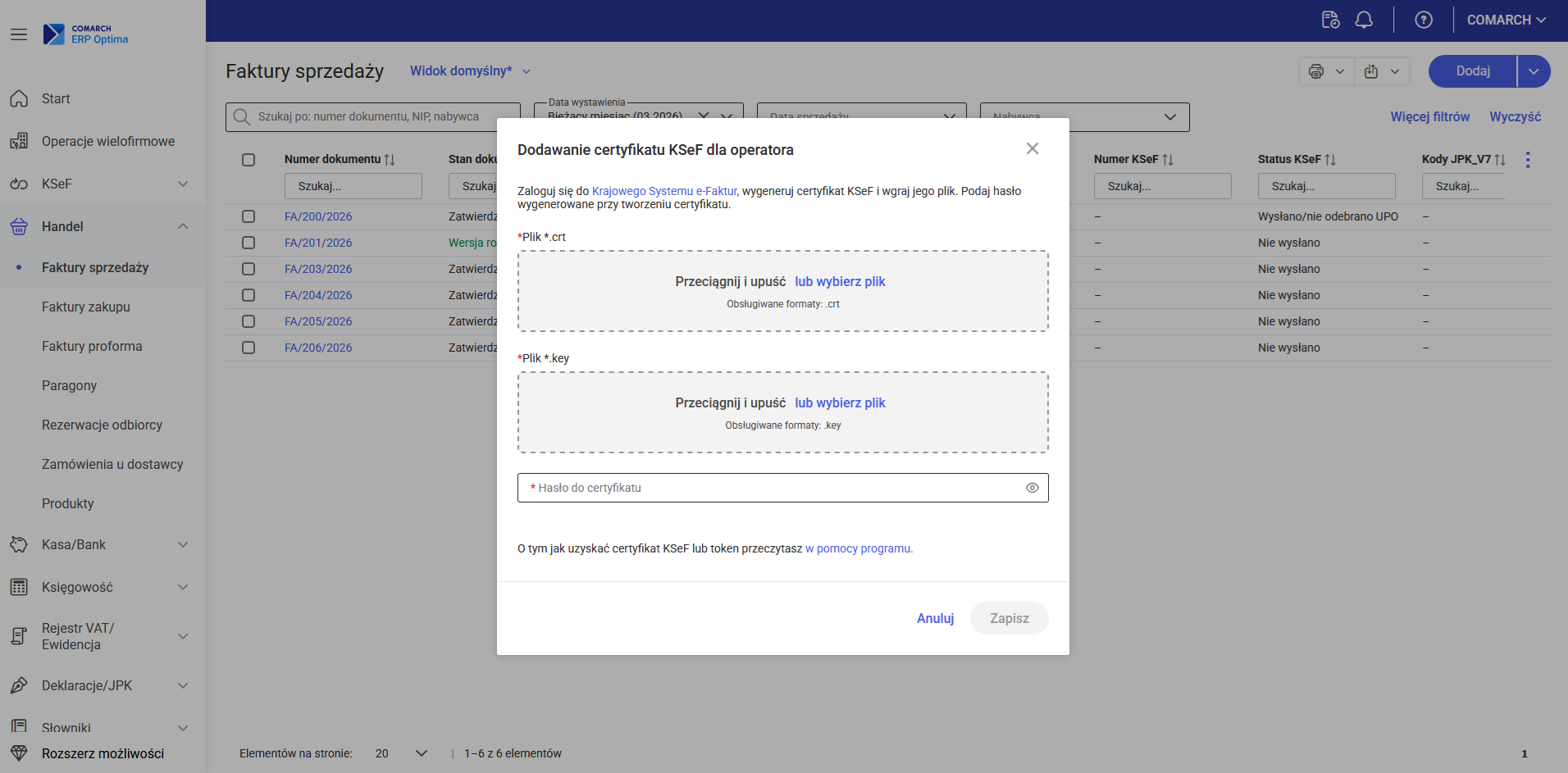Tick the select-all header checkbox
Screen dimensions: 1568x773
tap(248, 160)
